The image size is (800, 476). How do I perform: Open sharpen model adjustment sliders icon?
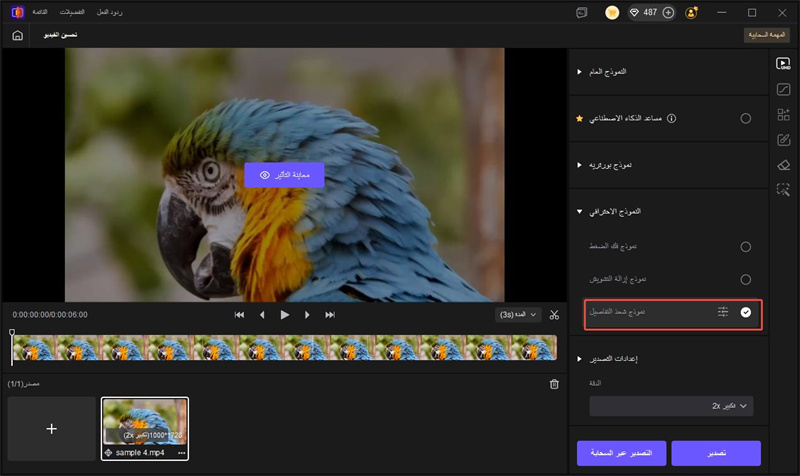pos(723,313)
